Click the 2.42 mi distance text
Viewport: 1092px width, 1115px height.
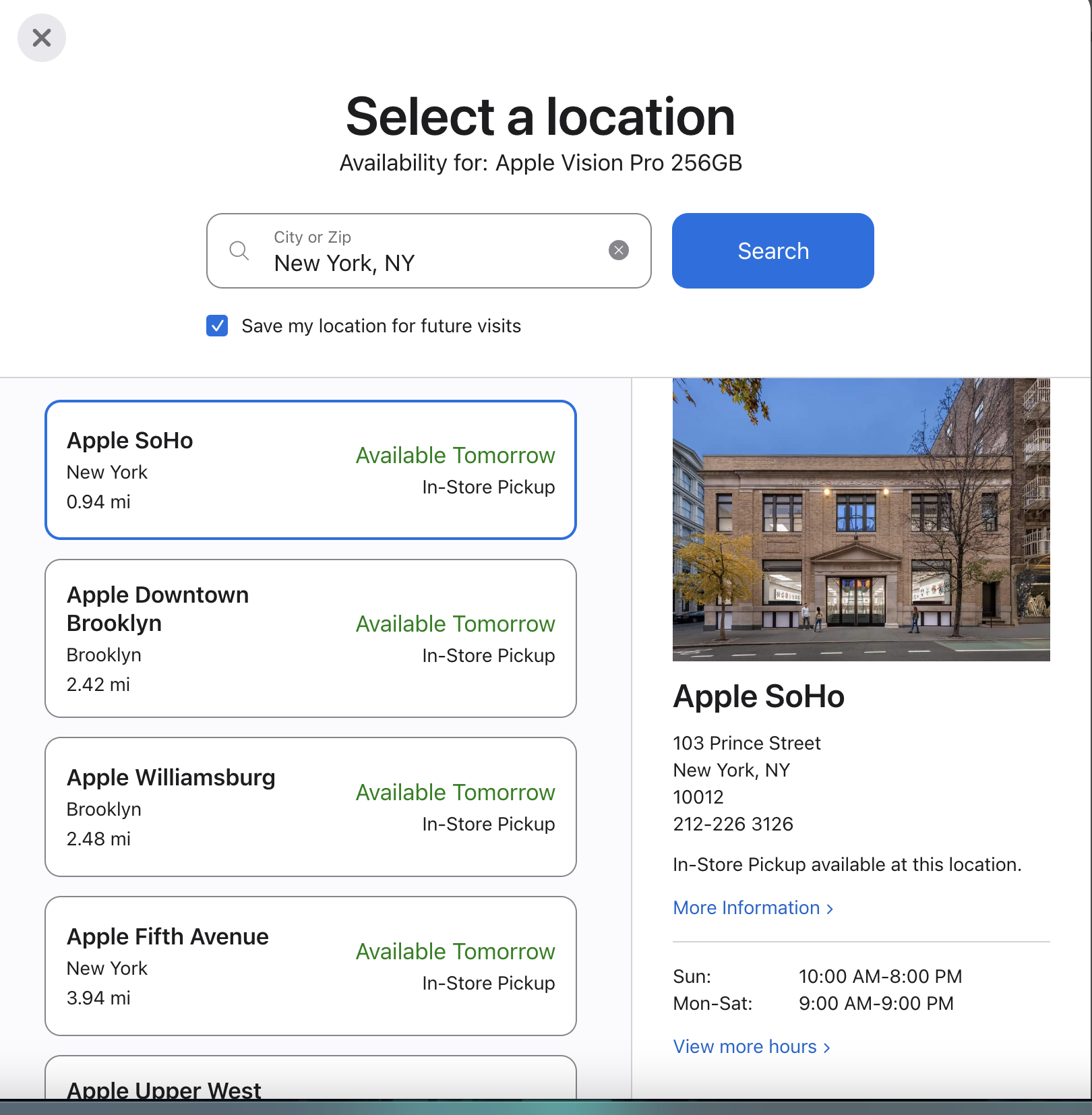tap(98, 684)
